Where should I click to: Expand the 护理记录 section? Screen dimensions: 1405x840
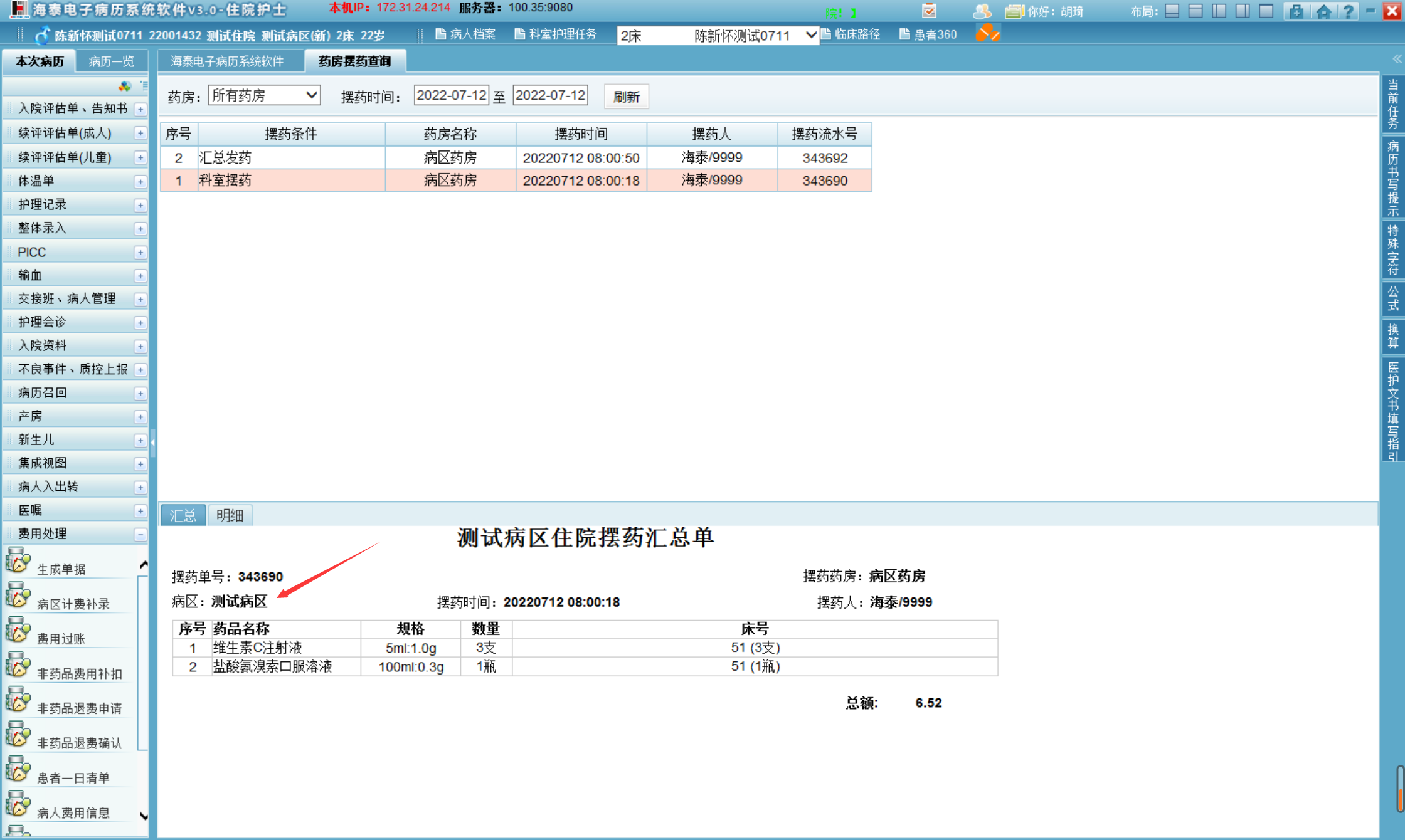pyautogui.click(x=140, y=205)
